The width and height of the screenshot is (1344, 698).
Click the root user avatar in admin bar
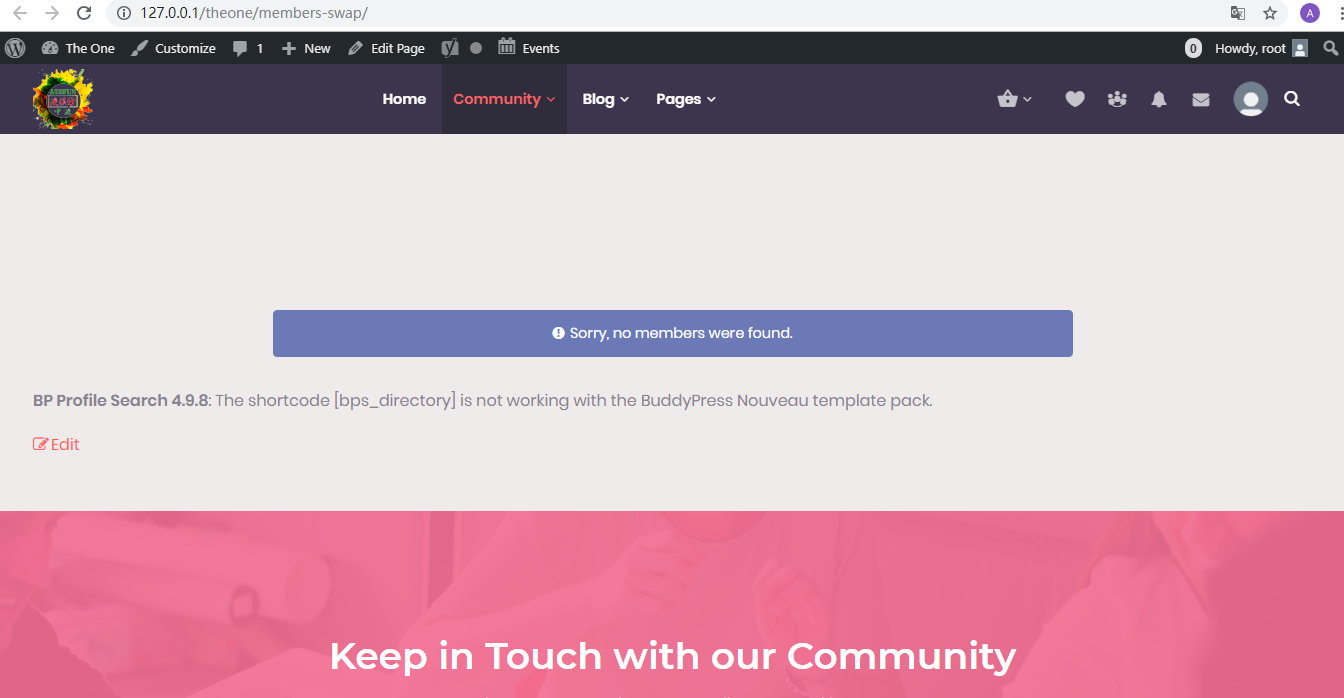point(1300,48)
